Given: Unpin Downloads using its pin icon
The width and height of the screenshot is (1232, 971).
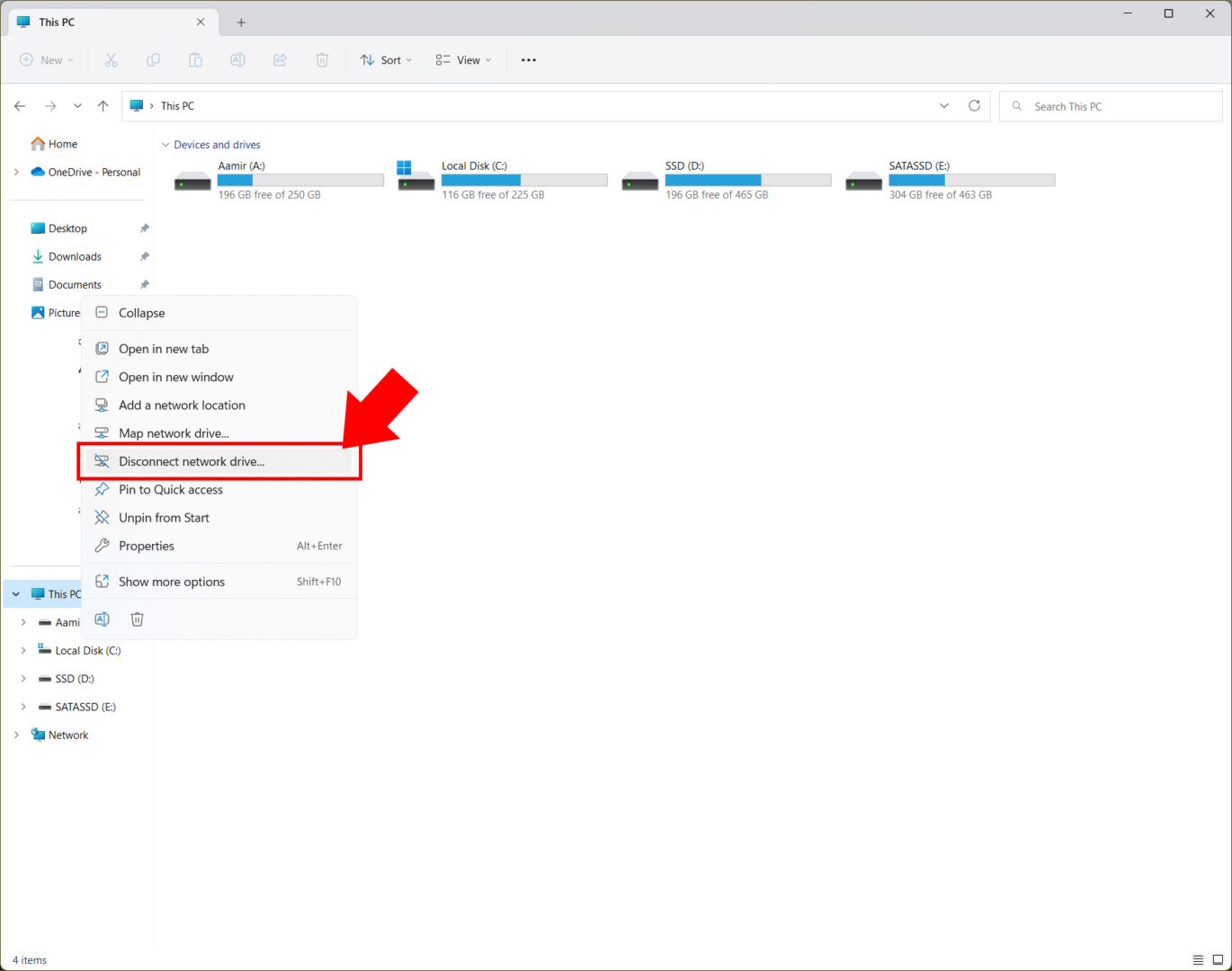Looking at the screenshot, I should pyautogui.click(x=145, y=256).
